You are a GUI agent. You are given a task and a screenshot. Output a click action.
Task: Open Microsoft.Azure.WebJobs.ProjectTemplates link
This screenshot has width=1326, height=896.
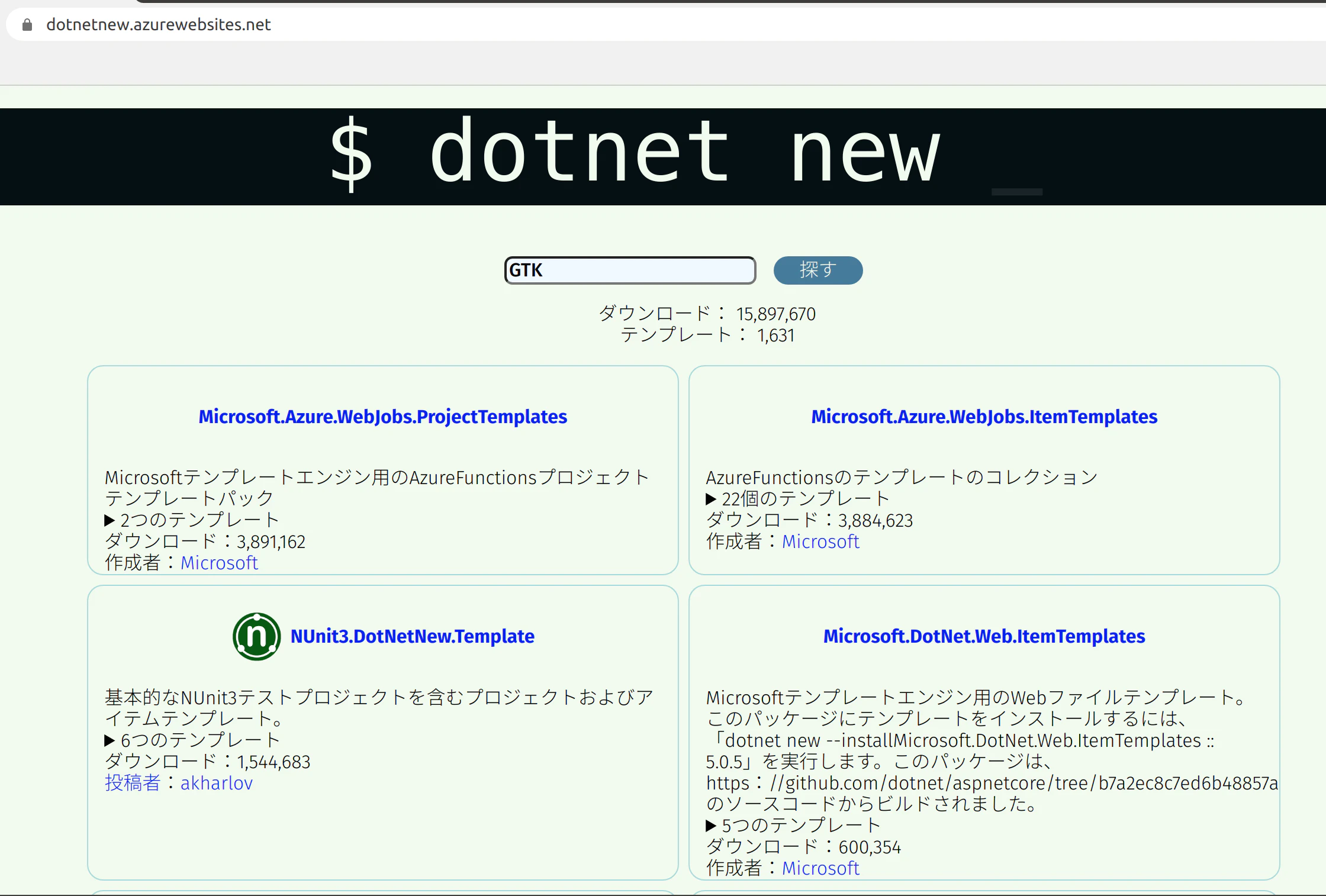pyautogui.click(x=382, y=417)
